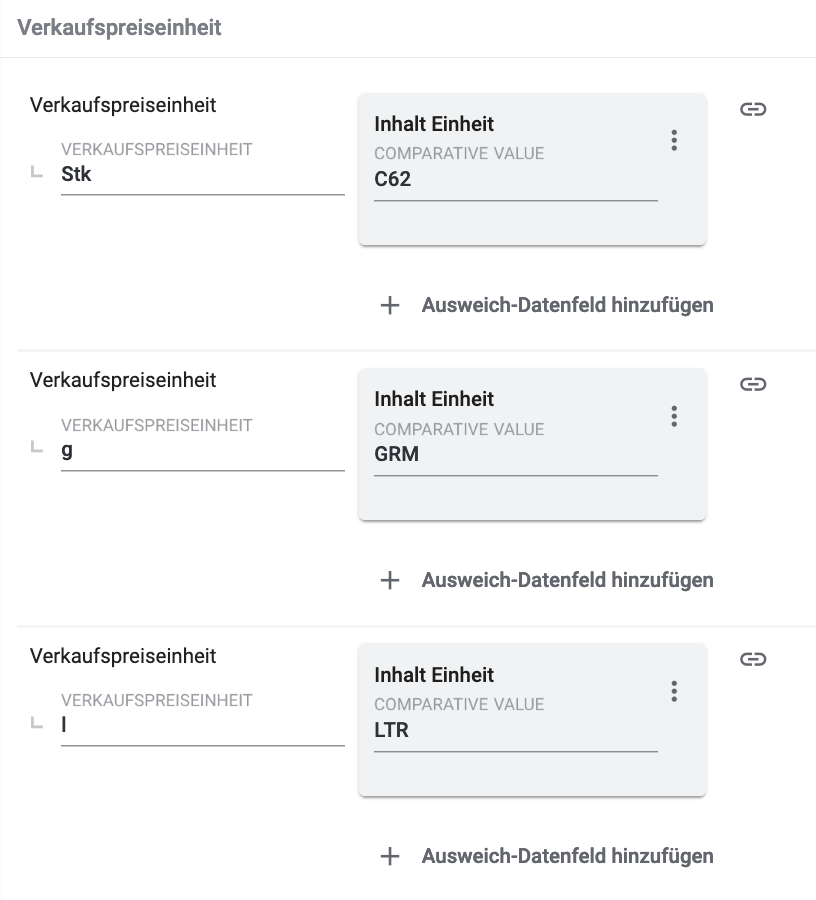
Task: Open three-dot menu on GRM card
Action: click(x=674, y=415)
